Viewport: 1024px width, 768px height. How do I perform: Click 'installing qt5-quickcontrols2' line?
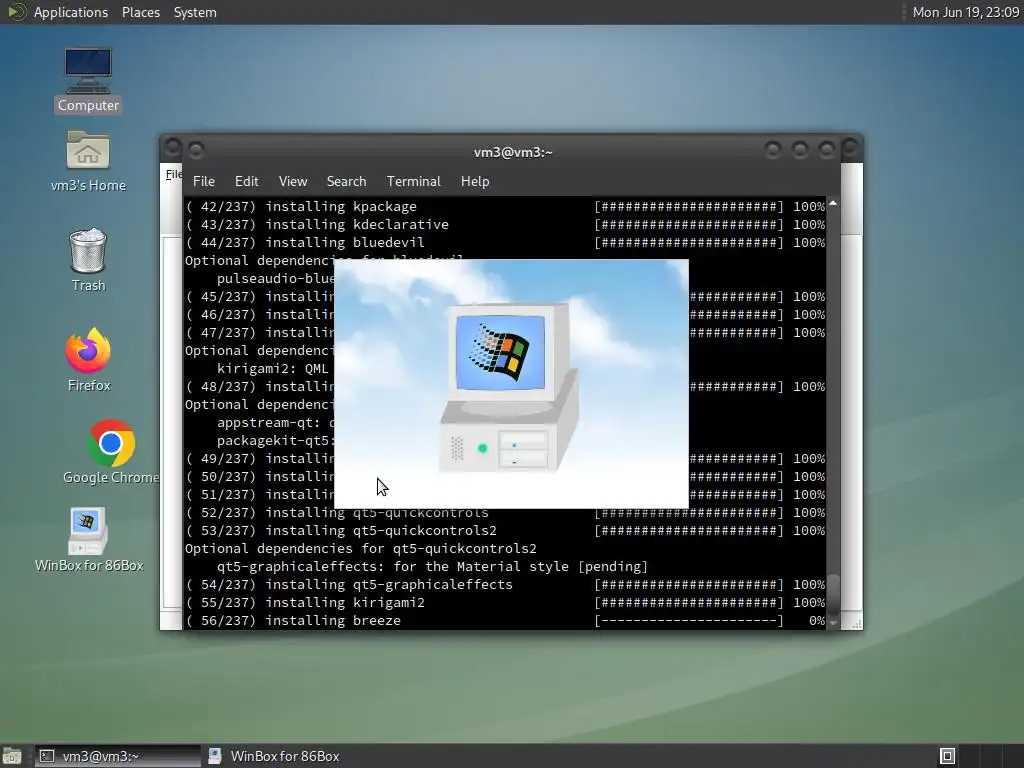505,530
